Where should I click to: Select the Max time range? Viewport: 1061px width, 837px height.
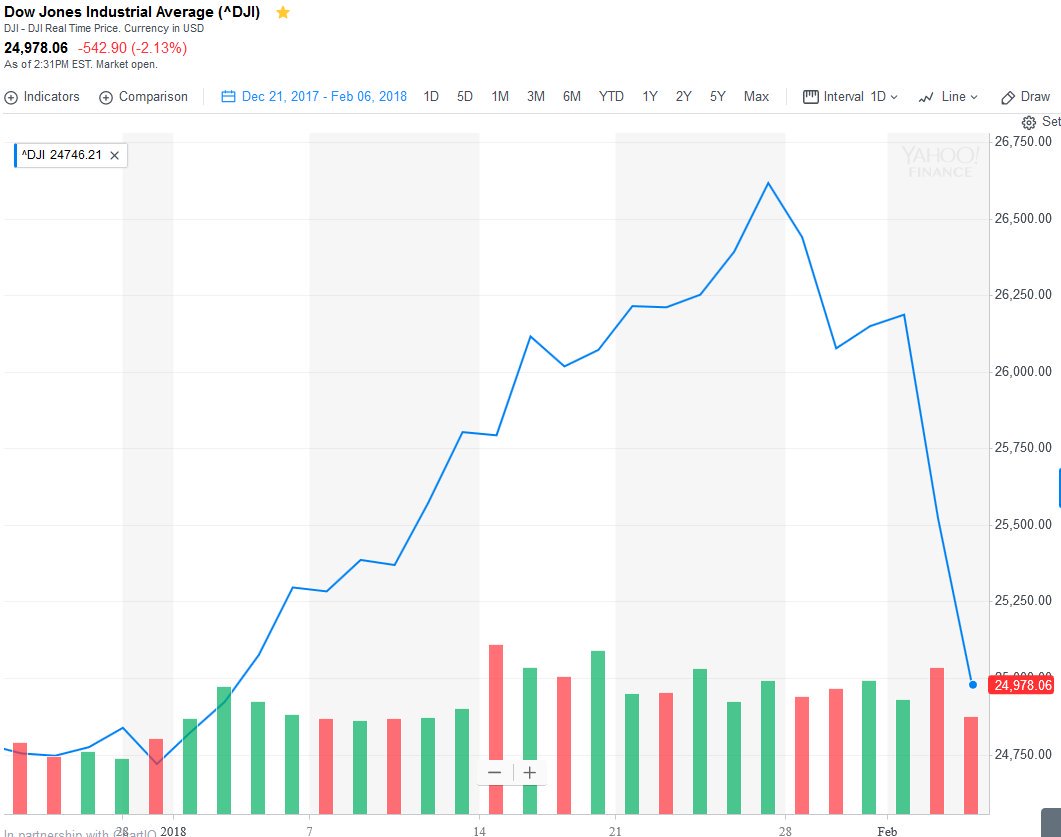click(x=757, y=97)
